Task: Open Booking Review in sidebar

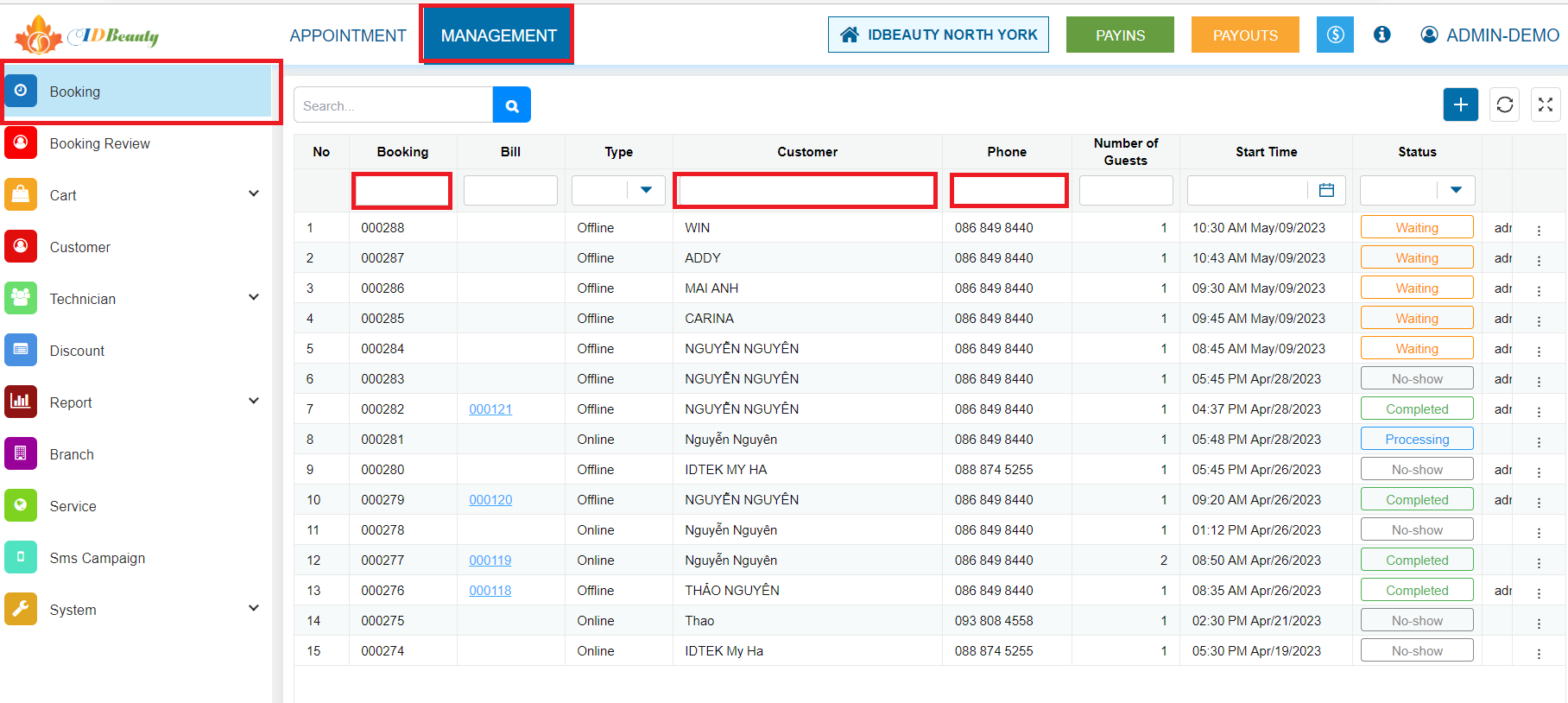Action: (99, 143)
